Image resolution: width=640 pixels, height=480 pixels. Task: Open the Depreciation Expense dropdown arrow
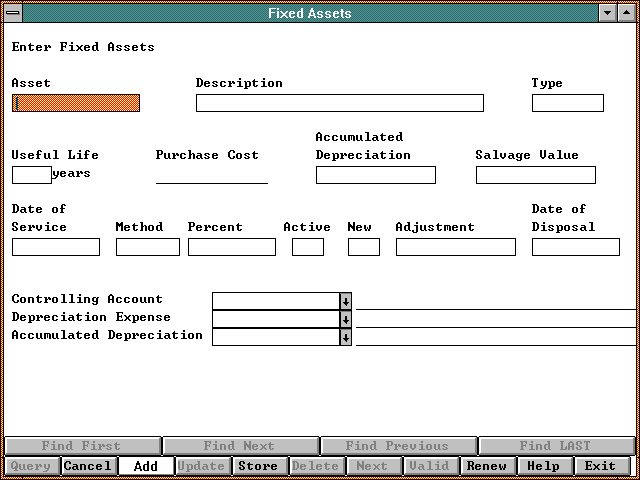pyautogui.click(x=346, y=319)
